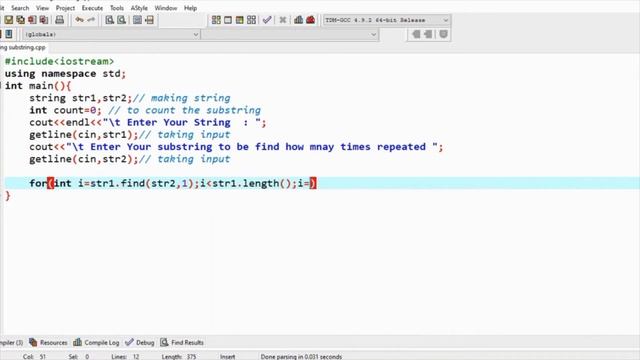The width and height of the screenshot is (640, 360).
Task: Click the first grayed icon right of the member dropdown
Action: (416, 34)
